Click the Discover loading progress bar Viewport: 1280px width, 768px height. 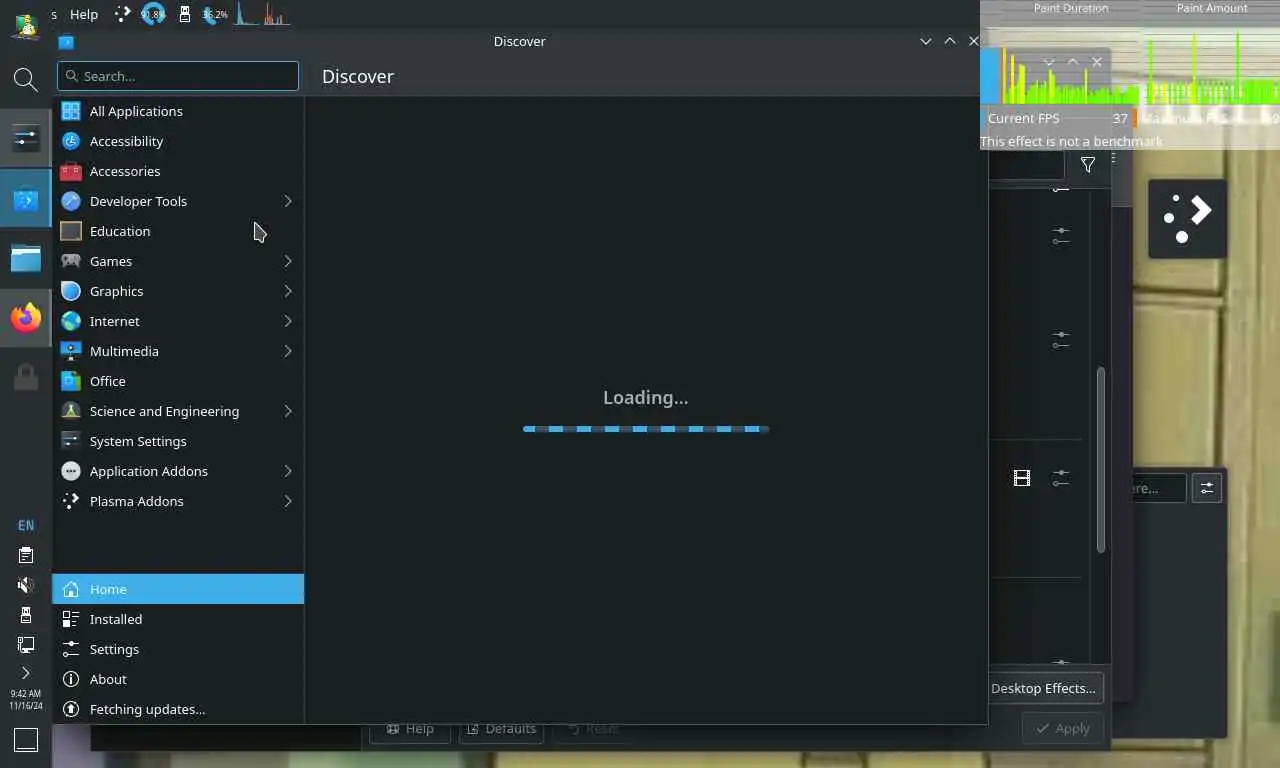coord(646,429)
